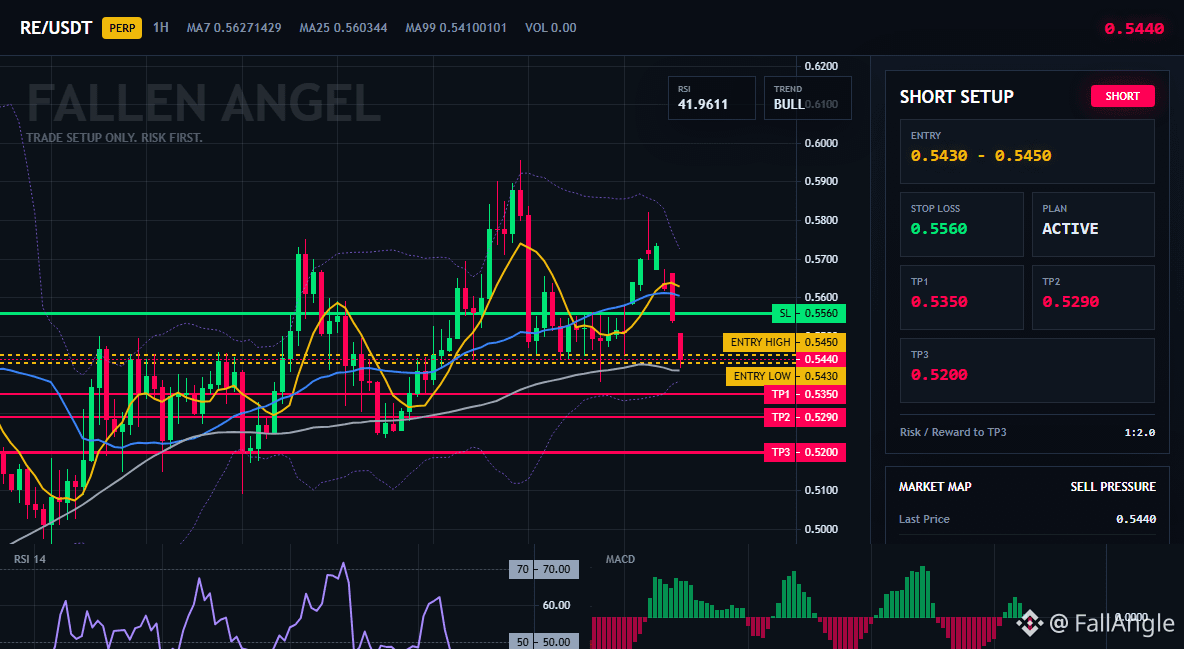The width and height of the screenshot is (1184, 649).
Task: Click the VOL 0.00 label
Action: pyautogui.click(x=550, y=27)
